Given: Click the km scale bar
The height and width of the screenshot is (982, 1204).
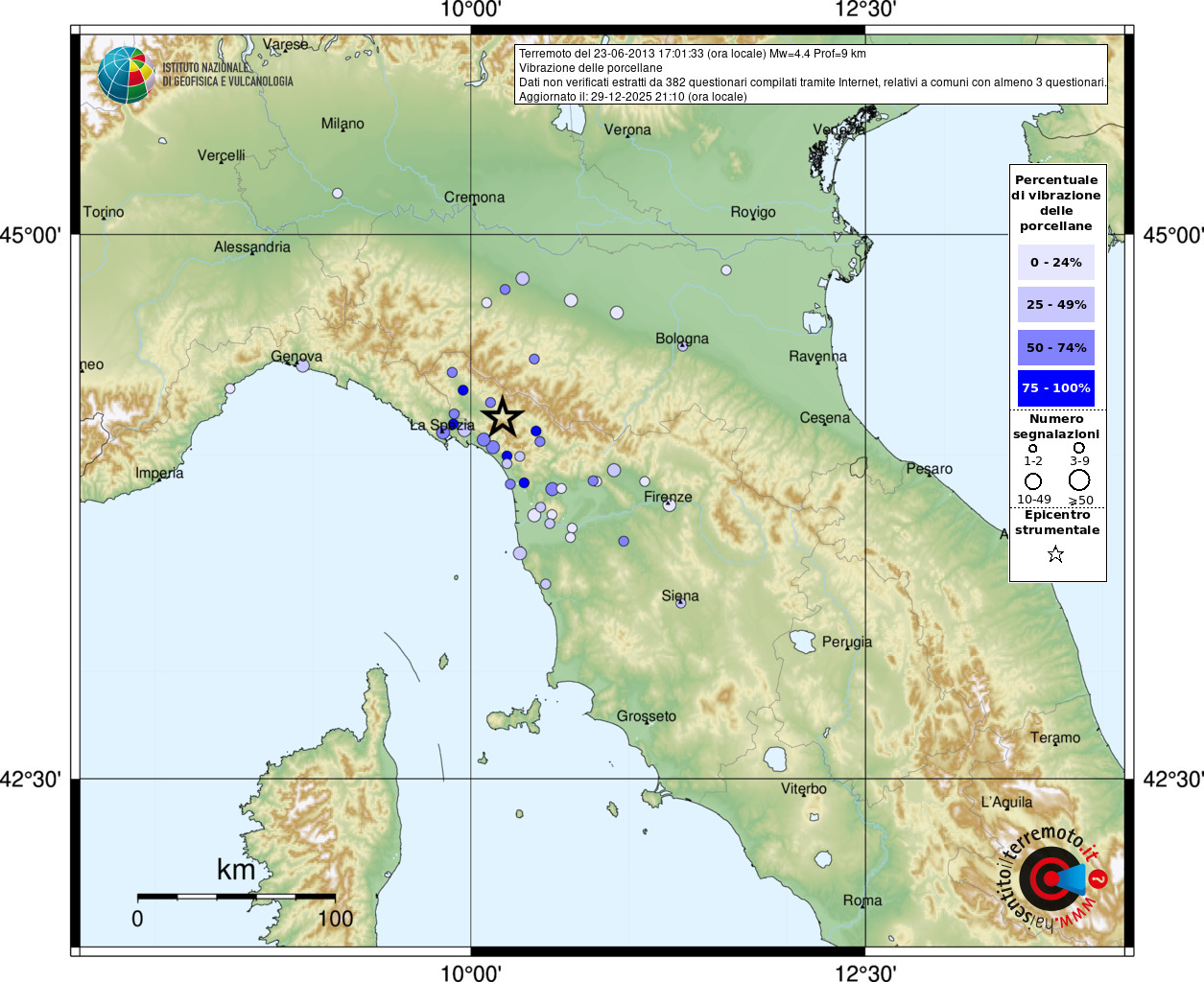Looking at the screenshot, I should click(x=236, y=897).
